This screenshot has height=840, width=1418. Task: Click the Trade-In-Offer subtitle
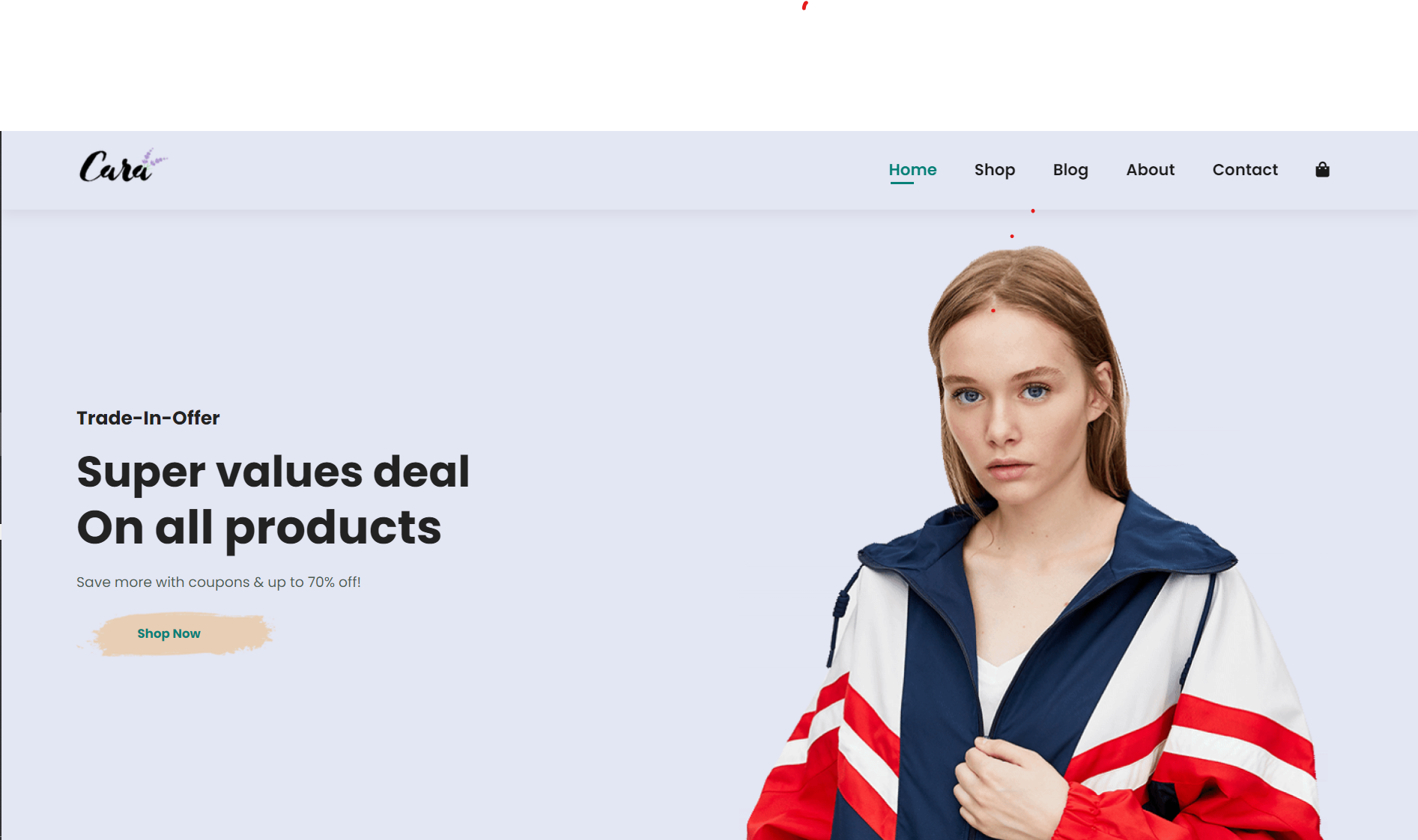pos(148,418)
